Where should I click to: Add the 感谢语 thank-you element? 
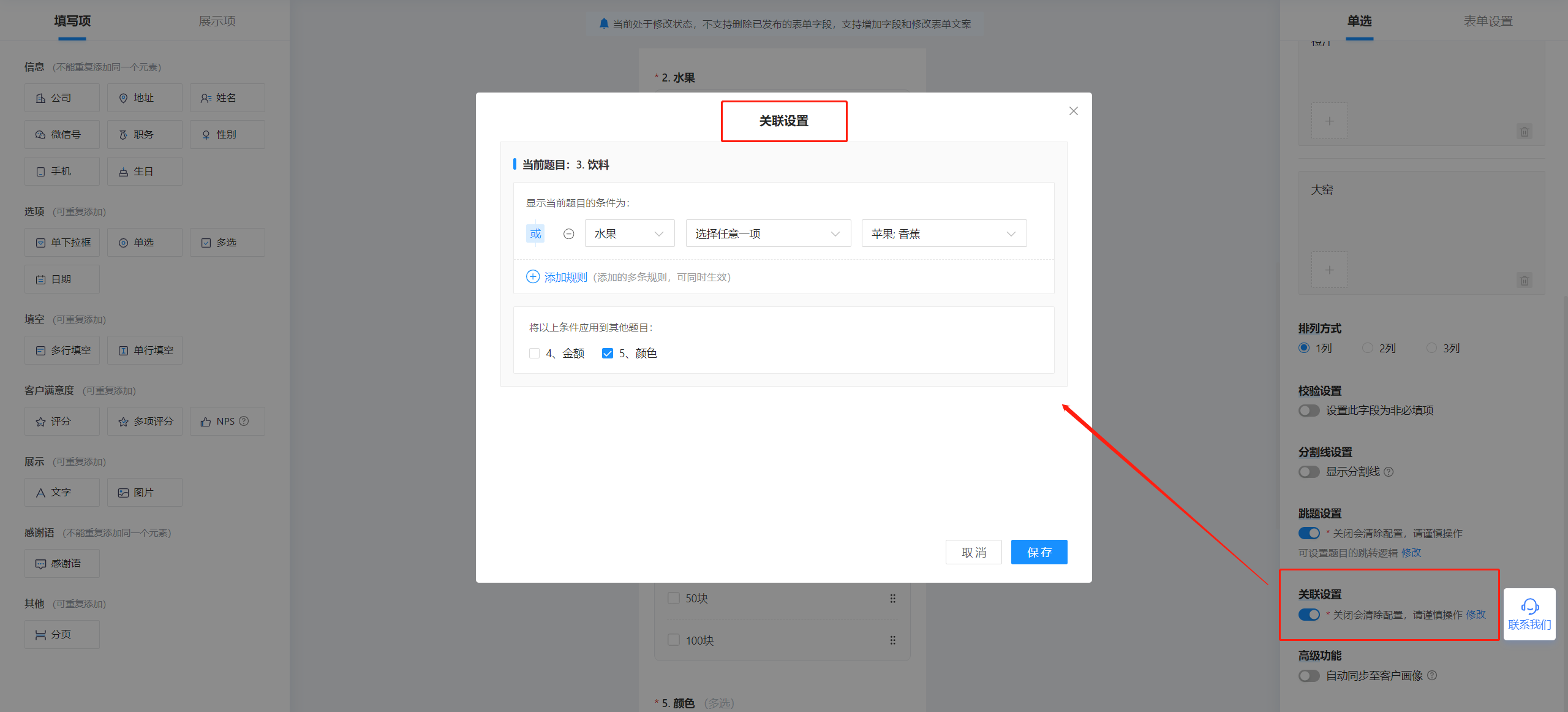tap(62, 564)
